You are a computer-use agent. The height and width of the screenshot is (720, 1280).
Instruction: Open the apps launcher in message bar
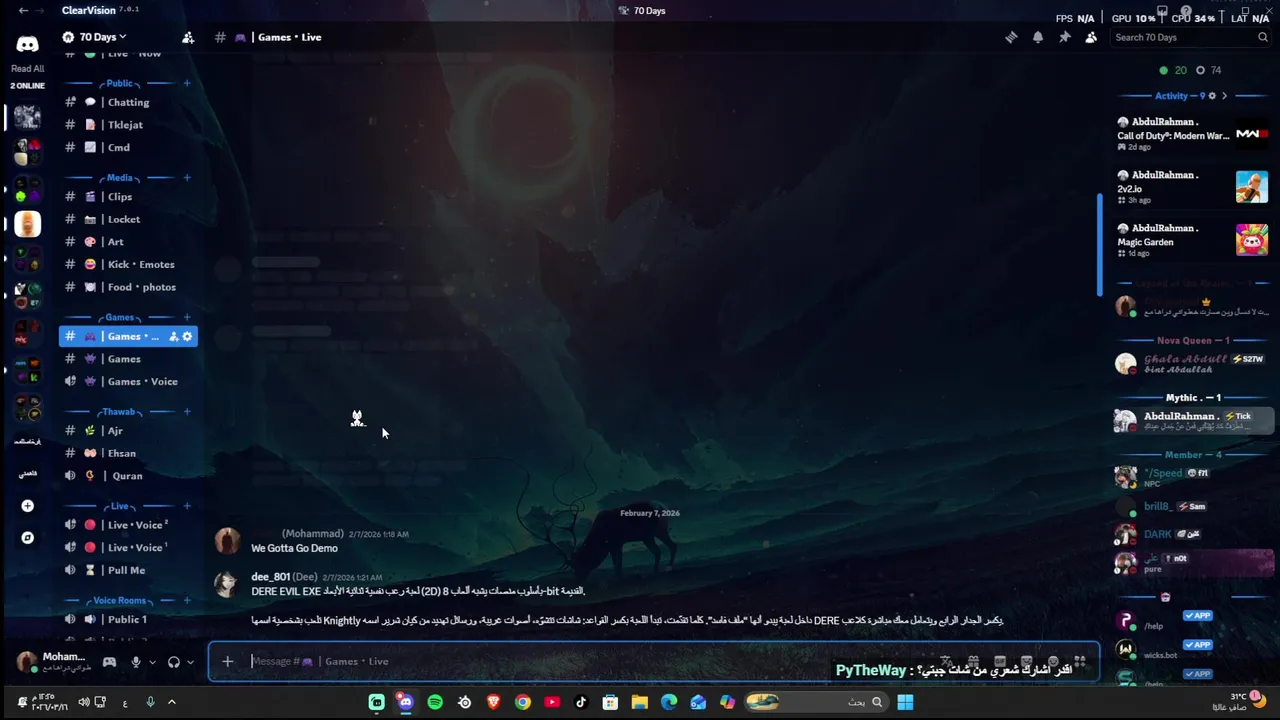[x=1080, y=661]
